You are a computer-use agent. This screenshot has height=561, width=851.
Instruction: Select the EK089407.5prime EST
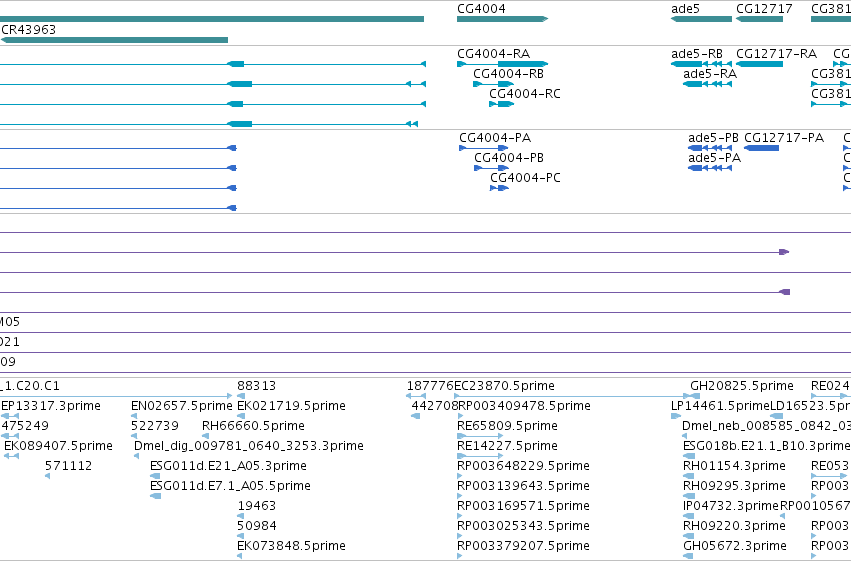11,456
